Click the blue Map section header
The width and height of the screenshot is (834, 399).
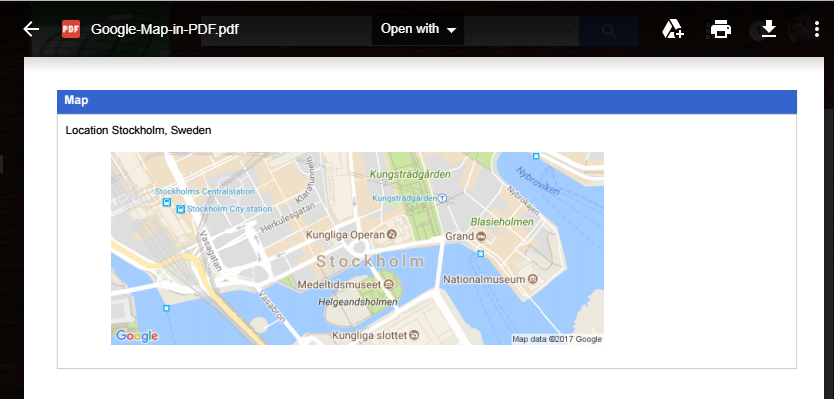point(427,102)
